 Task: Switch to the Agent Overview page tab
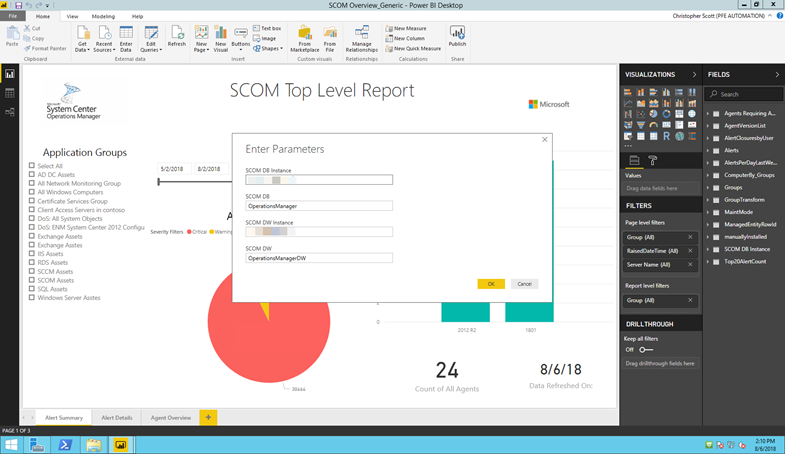click(x=171, y=417)
